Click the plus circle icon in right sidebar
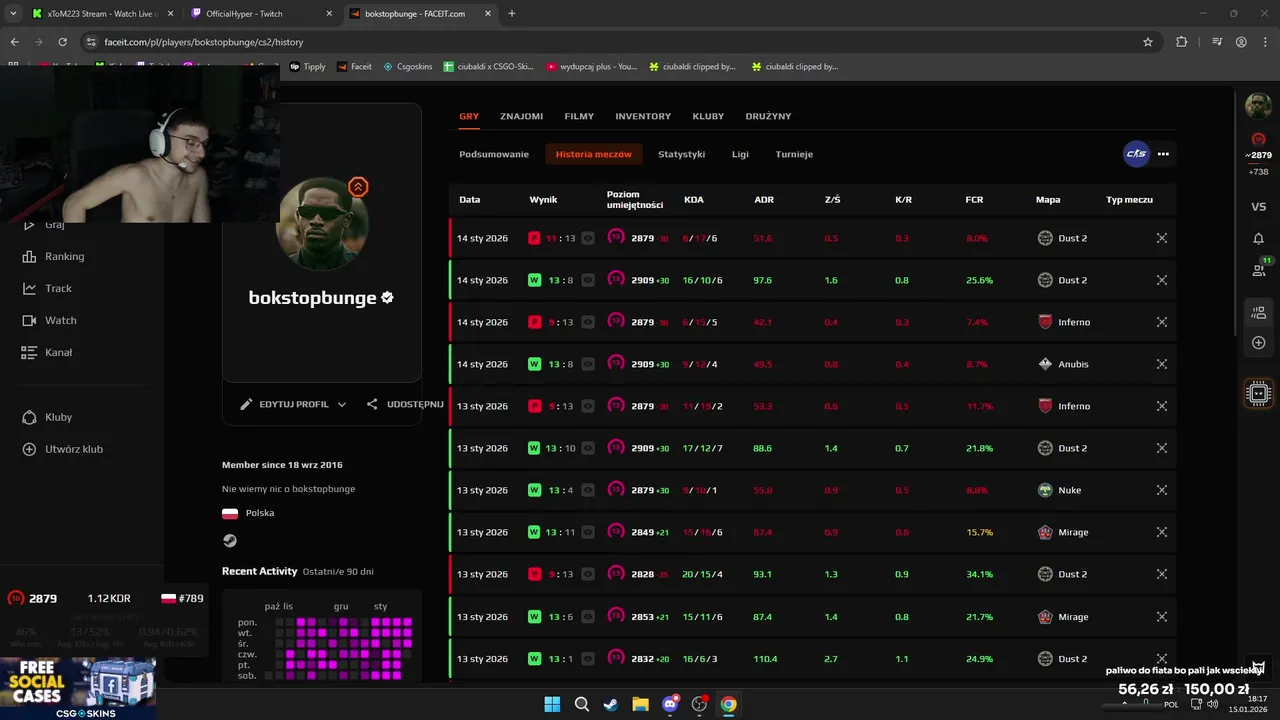1280x720 pixels. (x=1259, y=343)
